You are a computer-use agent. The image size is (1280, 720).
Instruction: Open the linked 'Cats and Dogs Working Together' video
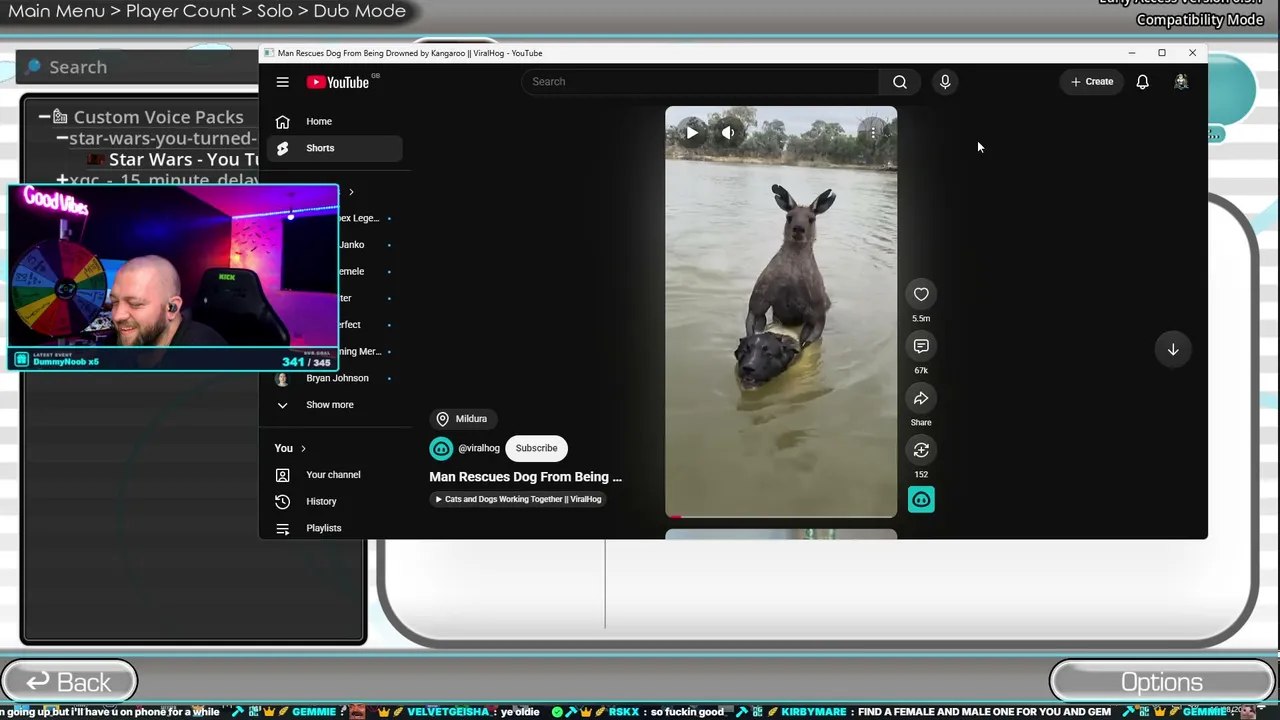pyautogui.click(x=518, y=499)
